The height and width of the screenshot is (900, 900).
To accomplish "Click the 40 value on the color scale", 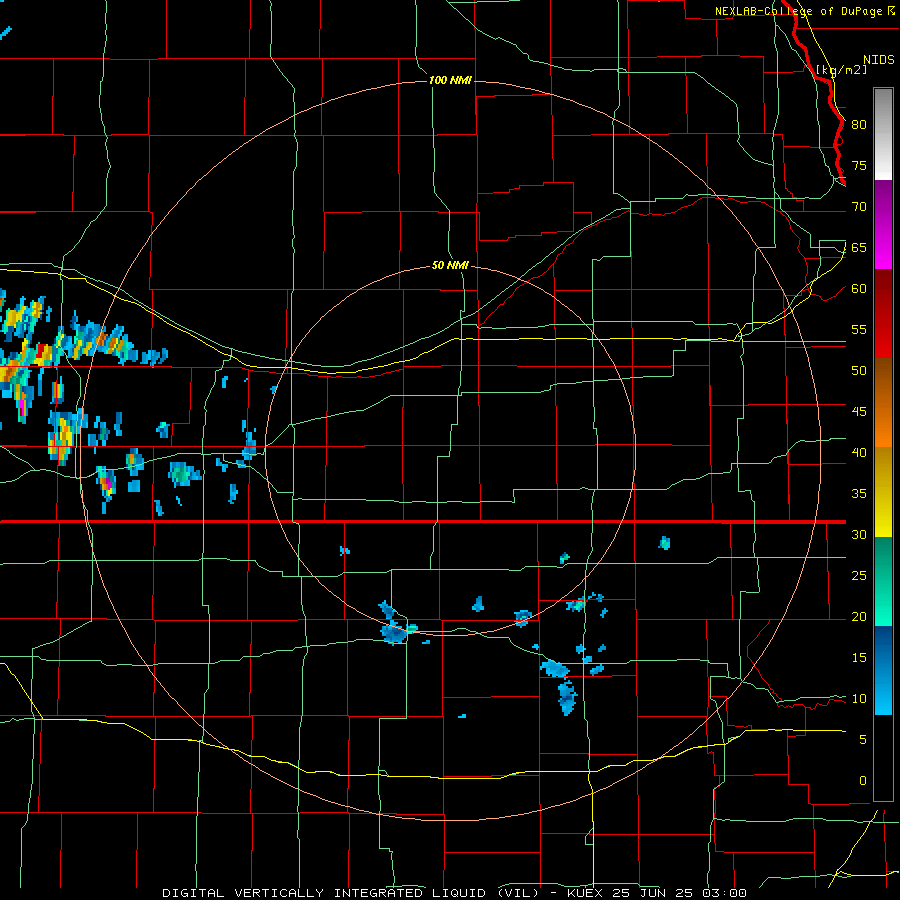I will pos(859,452).
